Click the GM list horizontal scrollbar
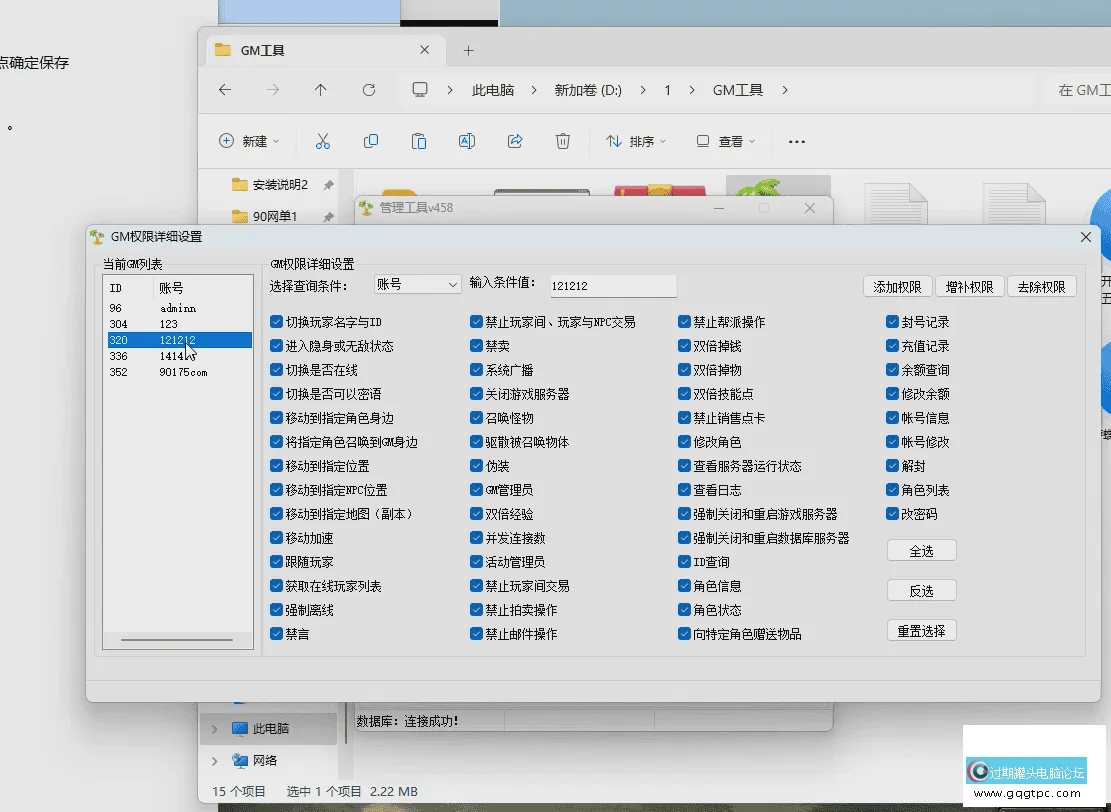1111x812 pixels. [176, 639]
